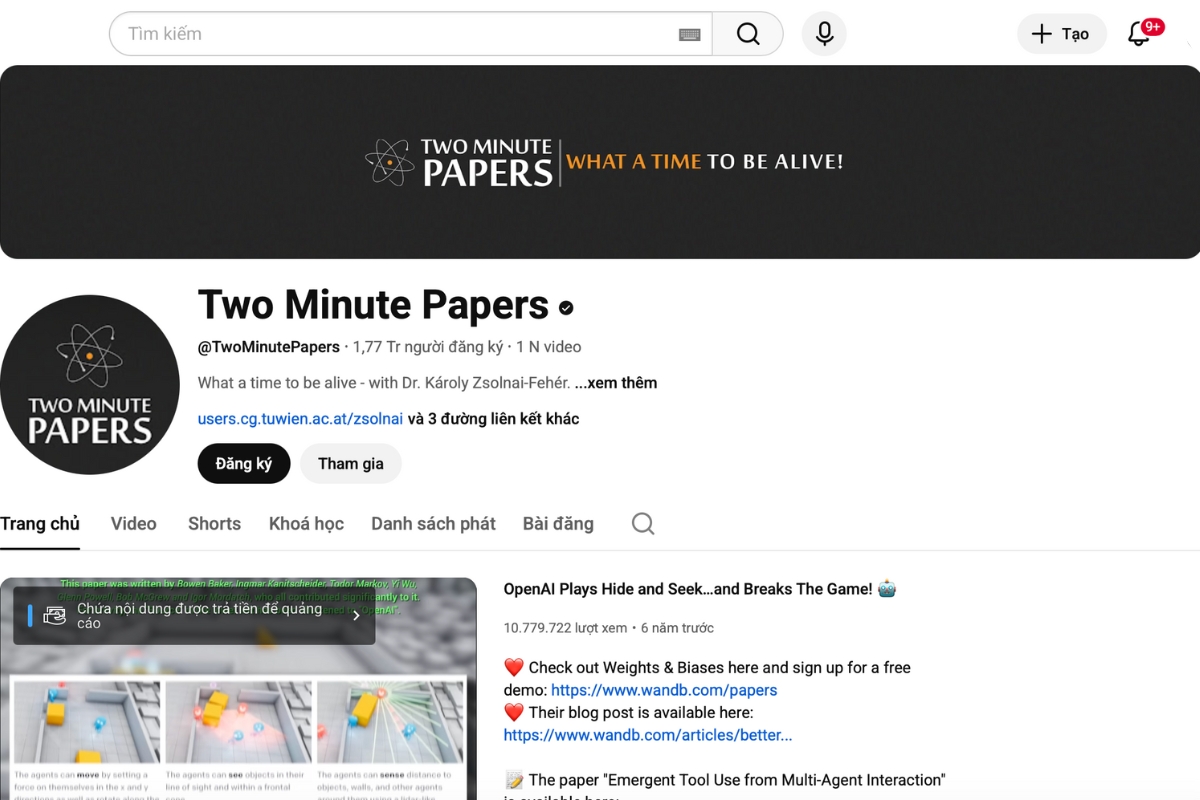
Task: Open the wandb.com/papers link
Action: 664,690
